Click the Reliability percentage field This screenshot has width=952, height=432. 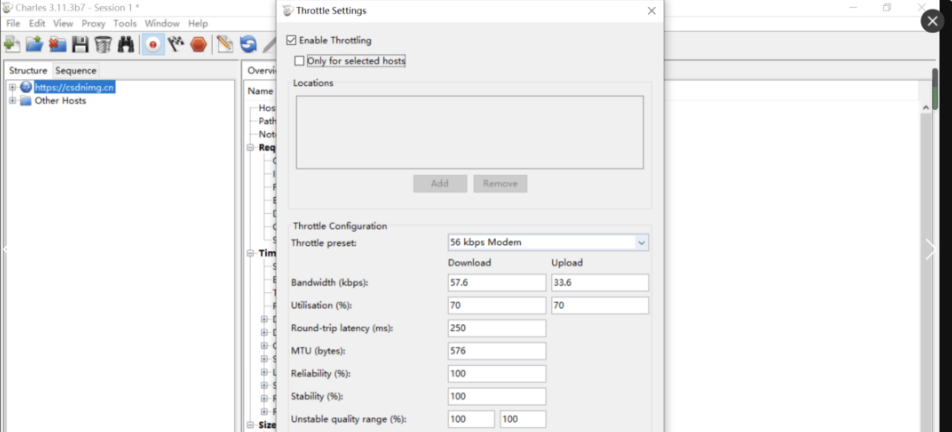click(x=497, y=374)
